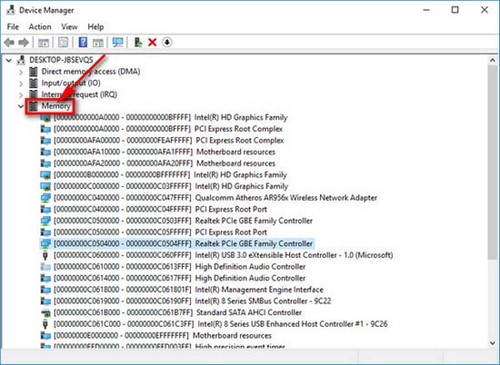Click the DESKTOP-JBSEVQS computer icon
Screen dimensions: 500x365
point(21,60)
